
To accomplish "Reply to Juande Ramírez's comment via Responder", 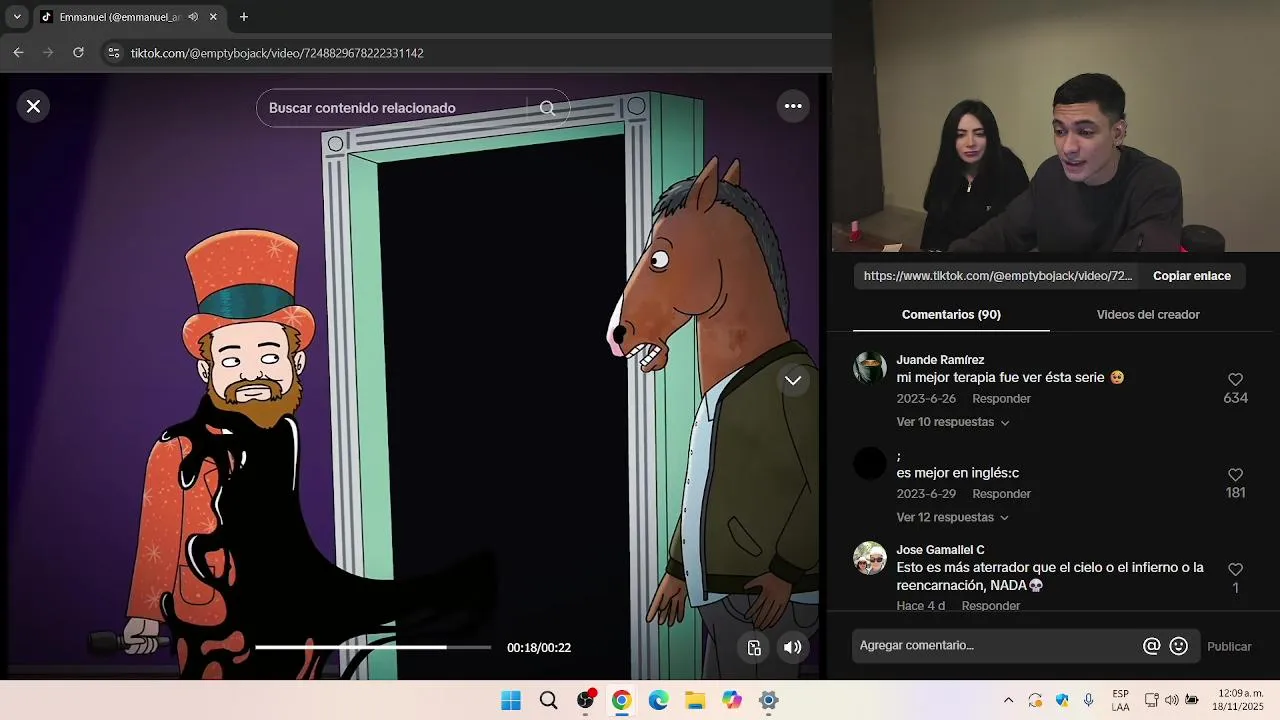I will (1001, 398).
